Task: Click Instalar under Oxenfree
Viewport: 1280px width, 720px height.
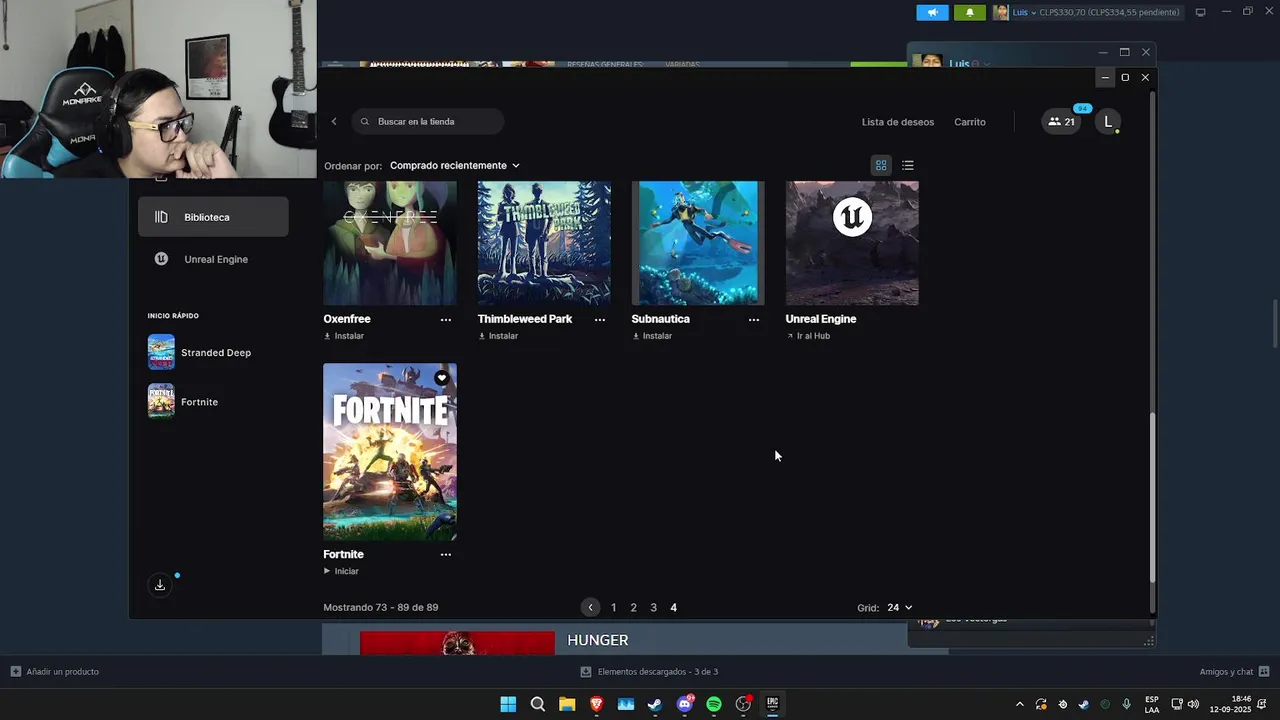Action: pos(344,336)
